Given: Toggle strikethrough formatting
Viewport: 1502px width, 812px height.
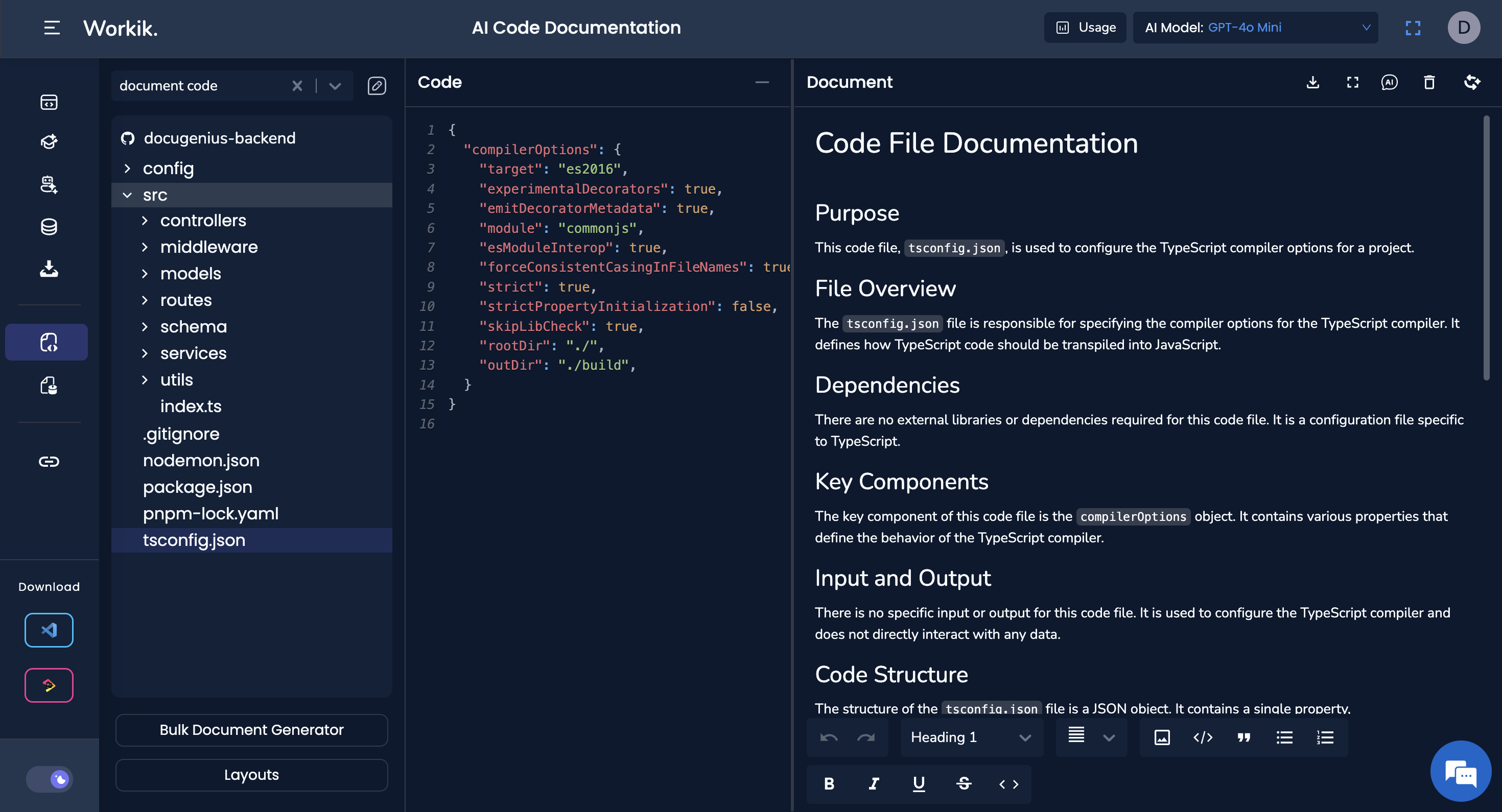Looking at the screenshot, I should click(964, 784).
